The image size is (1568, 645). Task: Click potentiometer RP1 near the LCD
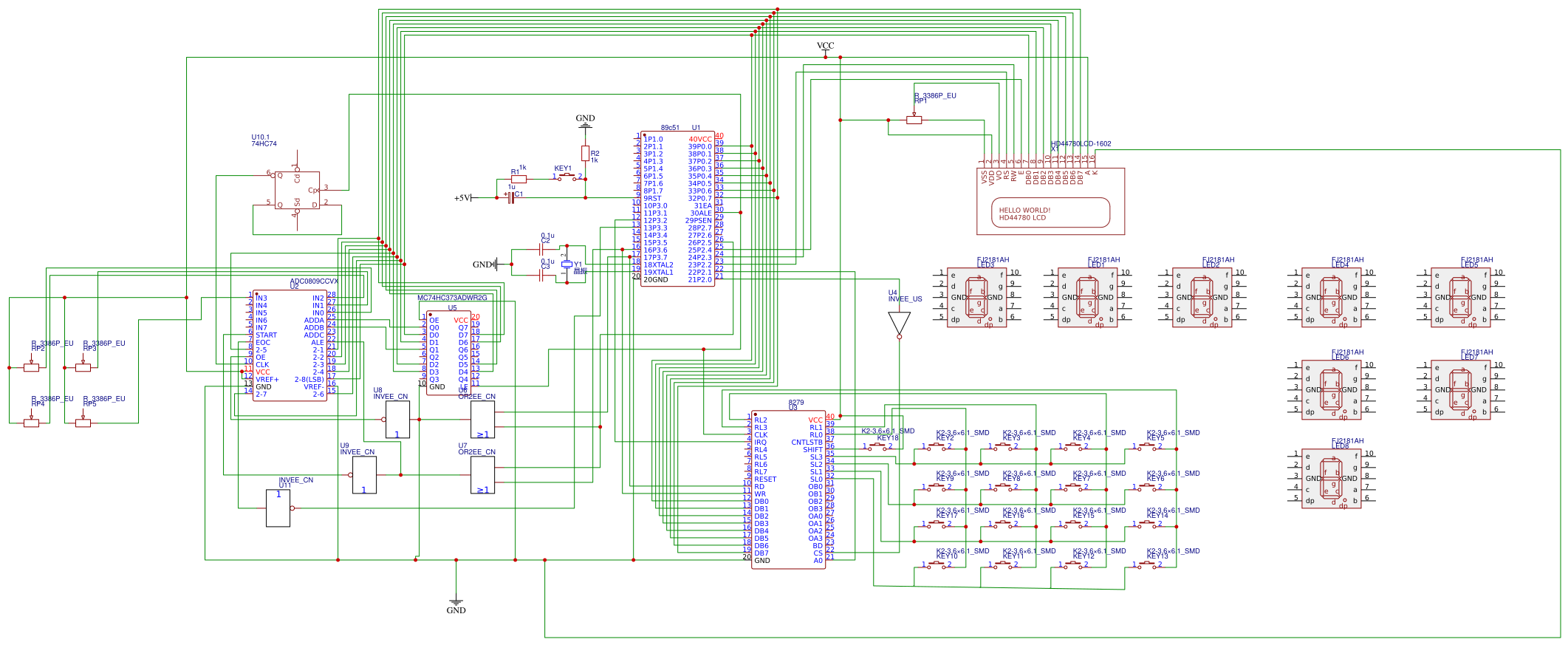[914, 120]
